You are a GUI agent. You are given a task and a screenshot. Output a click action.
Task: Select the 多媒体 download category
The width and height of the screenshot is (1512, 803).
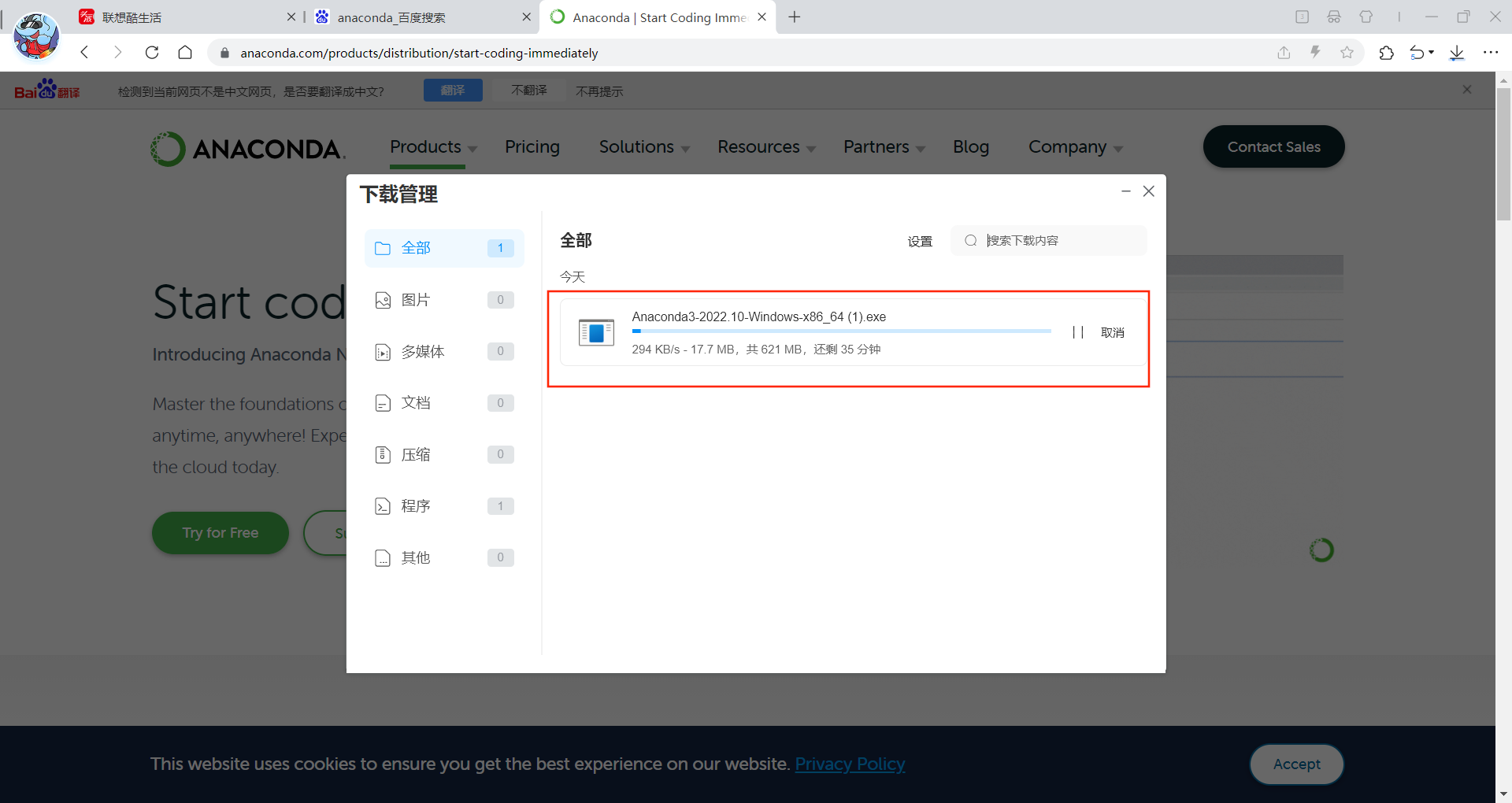444,351
